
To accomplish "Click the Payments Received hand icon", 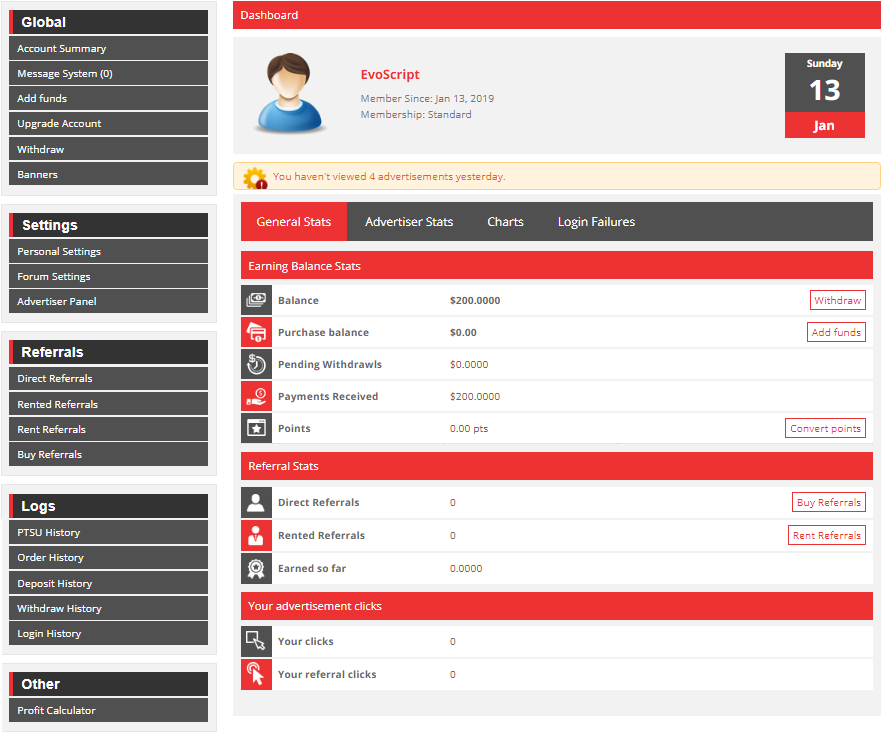I will pos(256,396).
